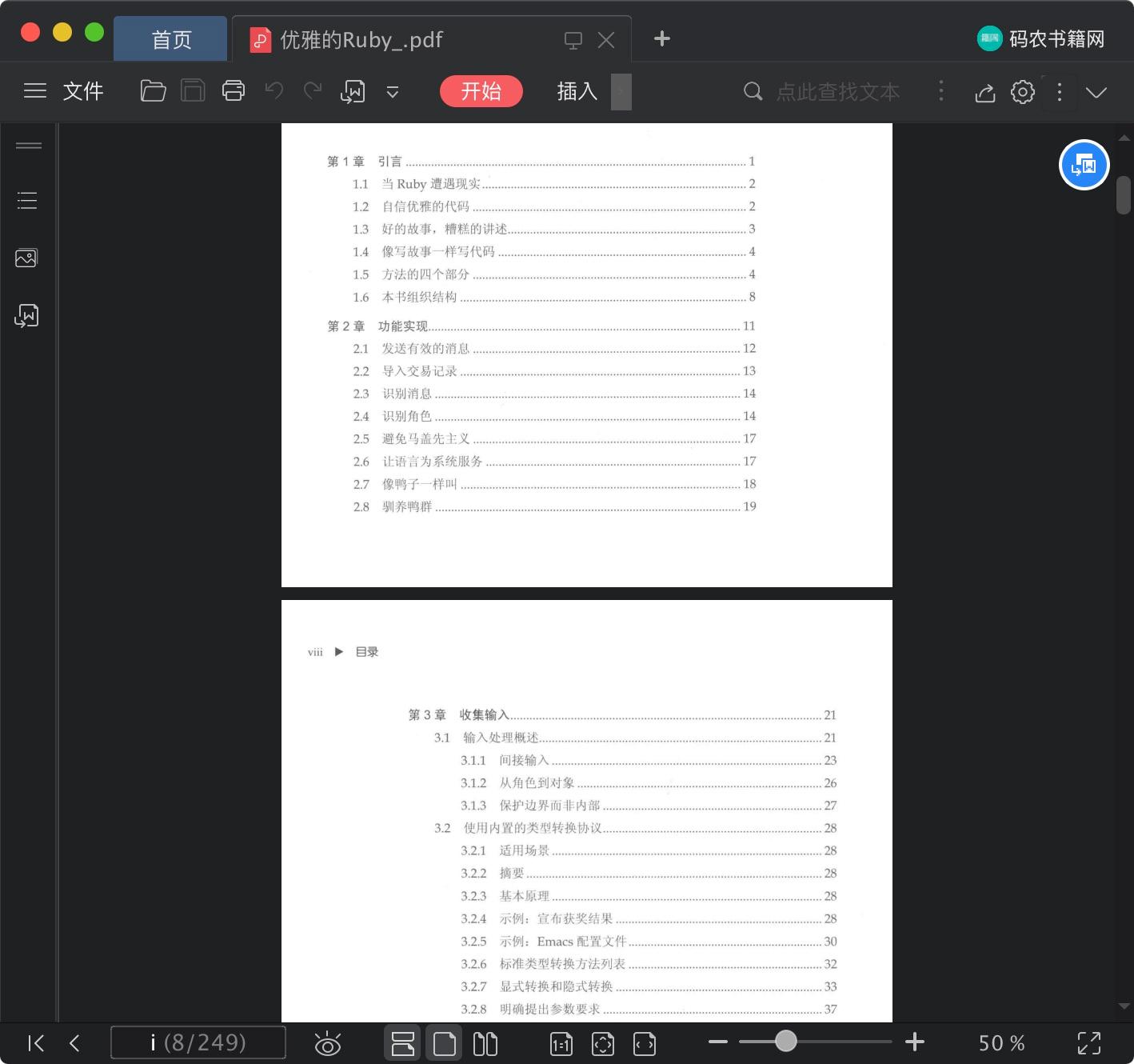
Task: Zoom out with the minus button
Action: coord(718,1042)
